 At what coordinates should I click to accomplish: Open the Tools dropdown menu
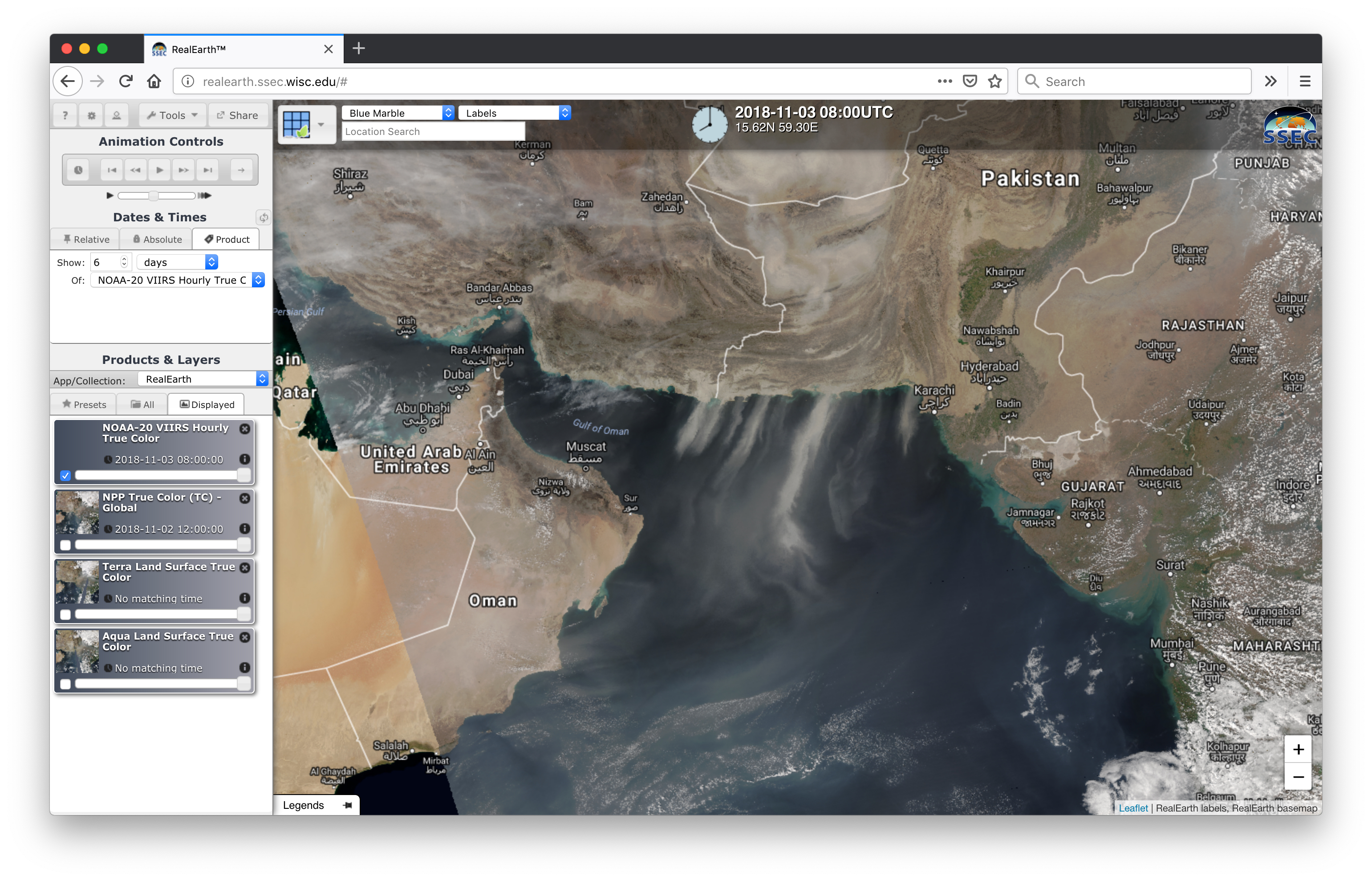(x=172, y=115)
